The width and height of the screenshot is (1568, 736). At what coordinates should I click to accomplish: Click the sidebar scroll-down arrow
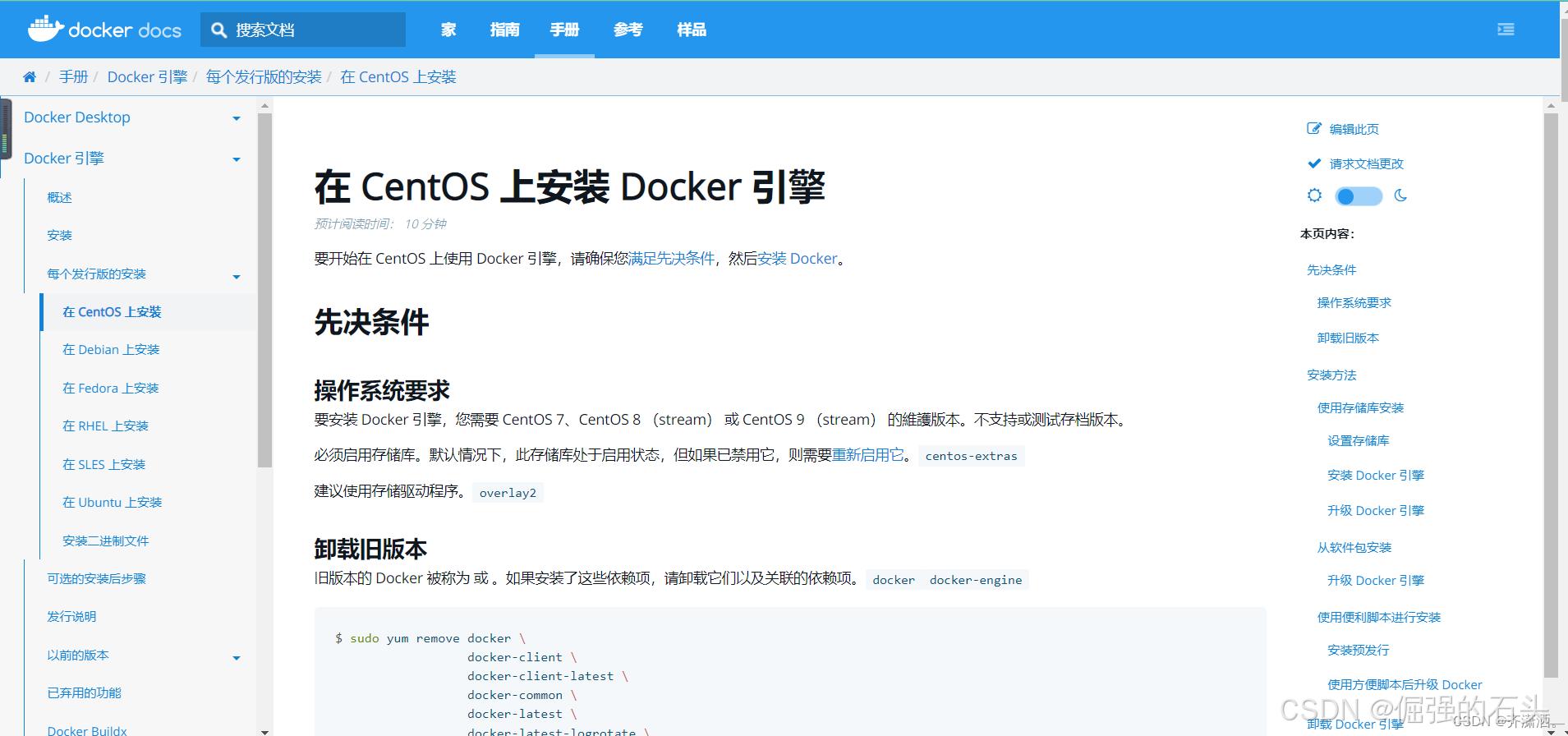[x=264, y=731]
